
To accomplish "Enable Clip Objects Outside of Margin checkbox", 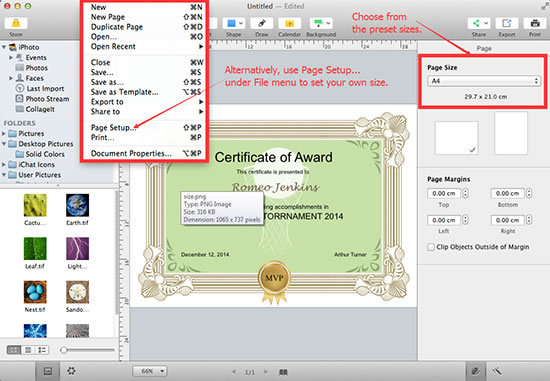I will (x=431, y=247).
